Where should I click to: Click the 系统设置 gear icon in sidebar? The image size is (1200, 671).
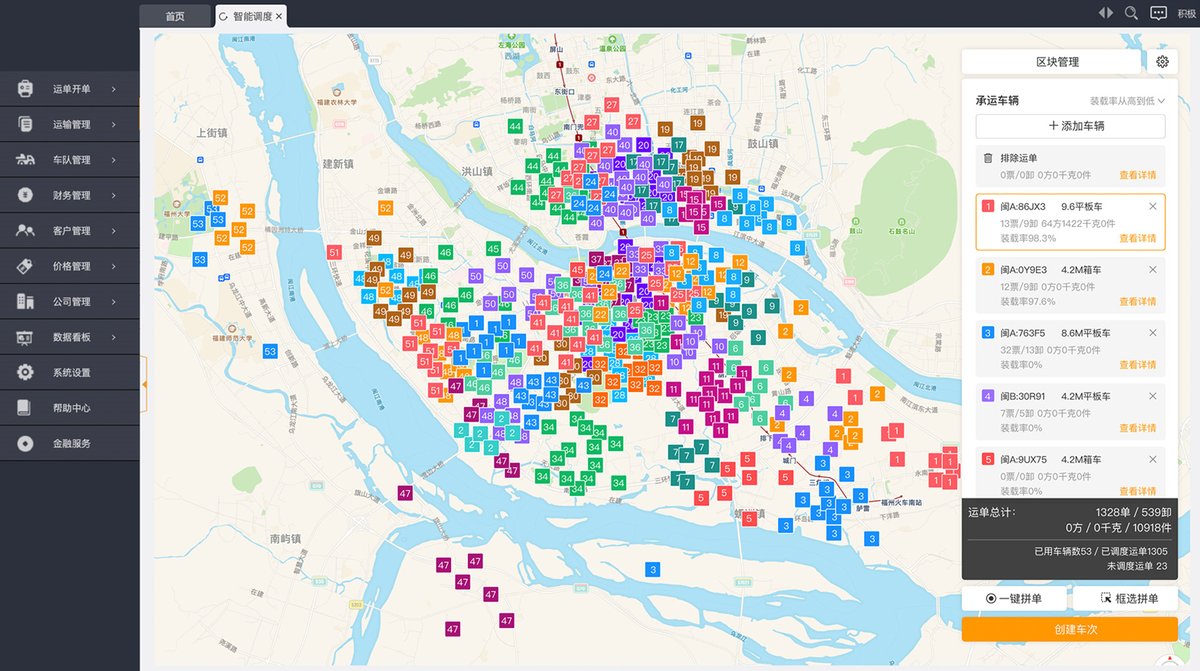pyautogui.click(x=25, y=373)
